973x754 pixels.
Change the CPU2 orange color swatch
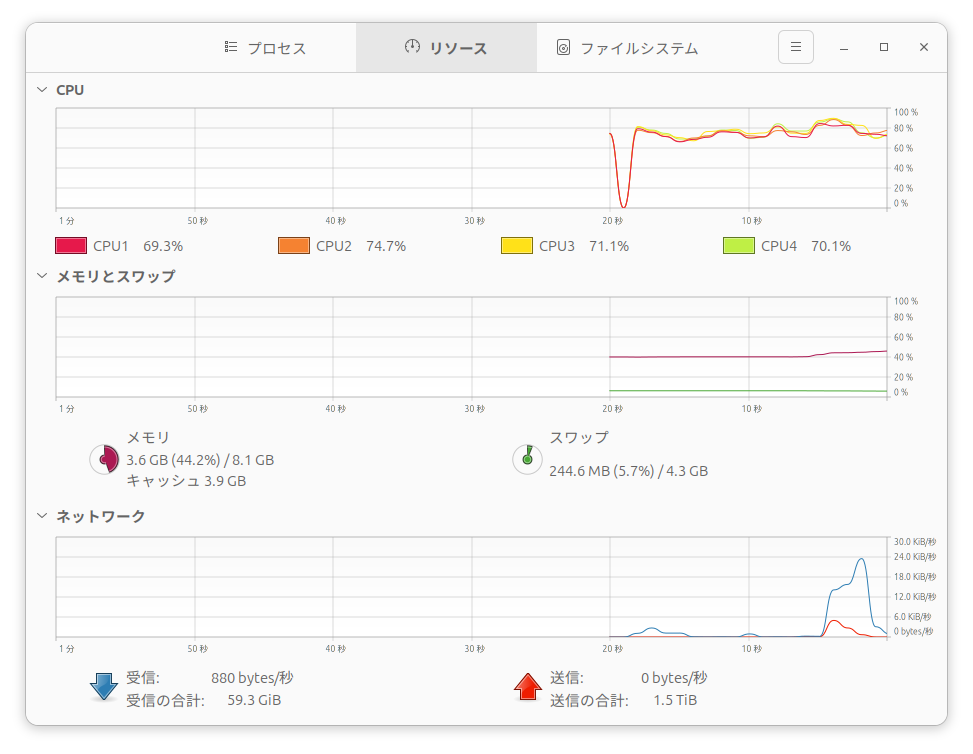(x=293, y=246)
